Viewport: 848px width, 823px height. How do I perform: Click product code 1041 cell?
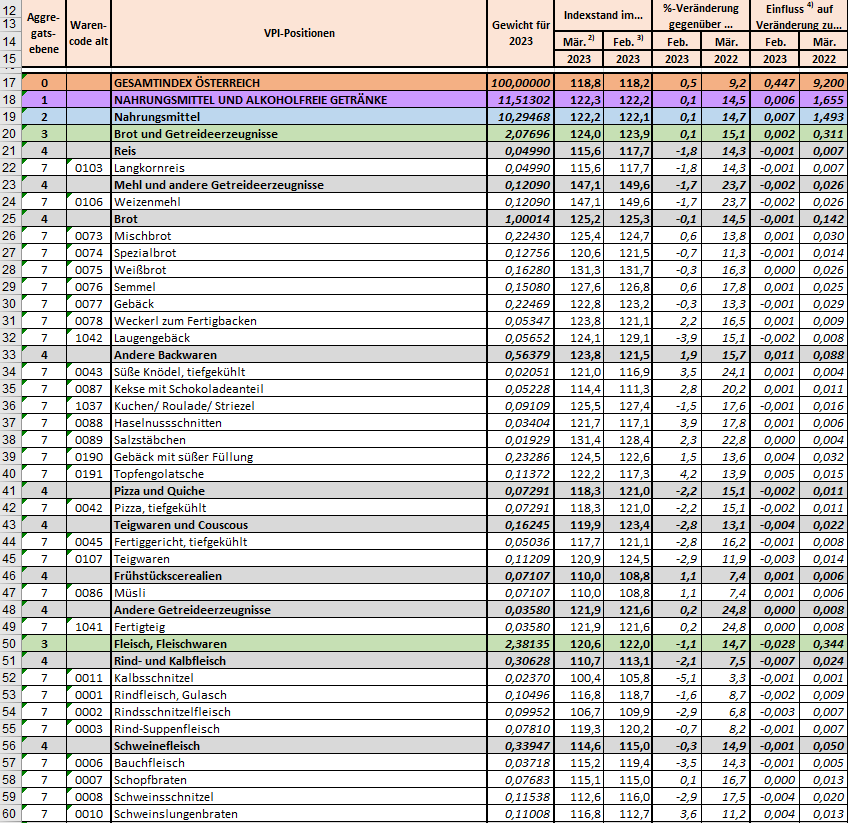click(88, 627)
